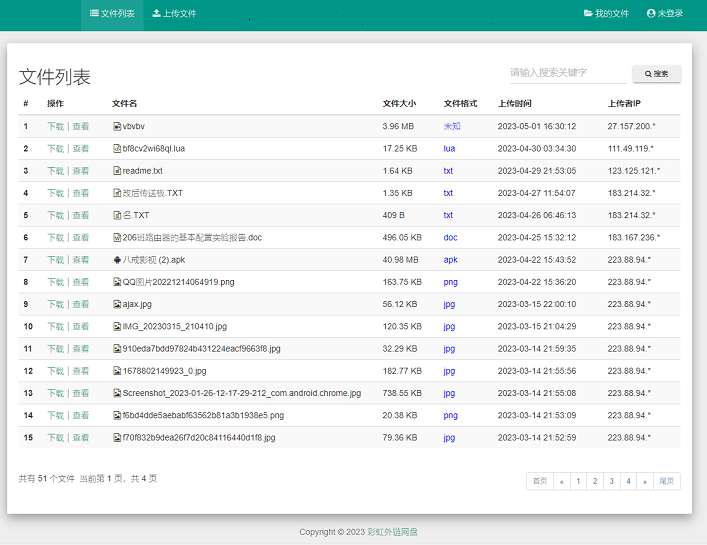Go to 首页 first page
The height and width of the screenshot is (545, 707).
pyautogui.click(x=540, y=481)
